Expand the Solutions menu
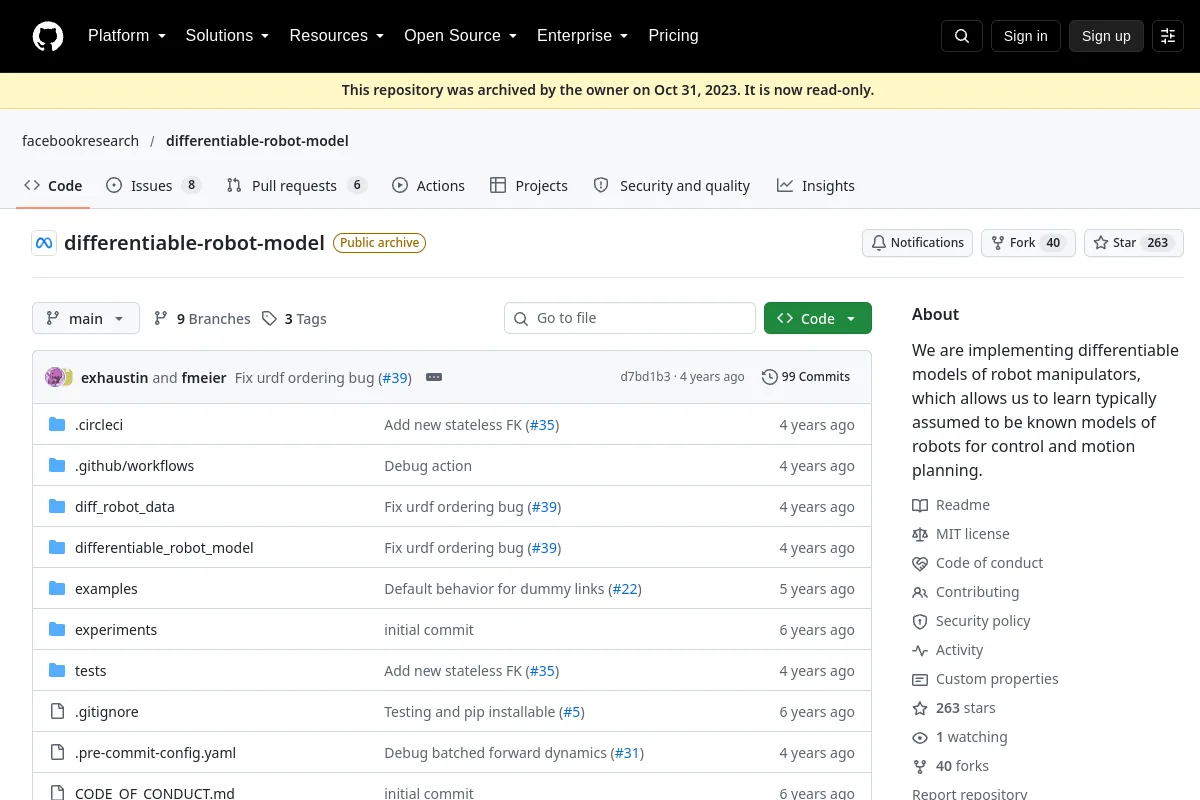Screen dimensions: 1200x800 [227, 36]
